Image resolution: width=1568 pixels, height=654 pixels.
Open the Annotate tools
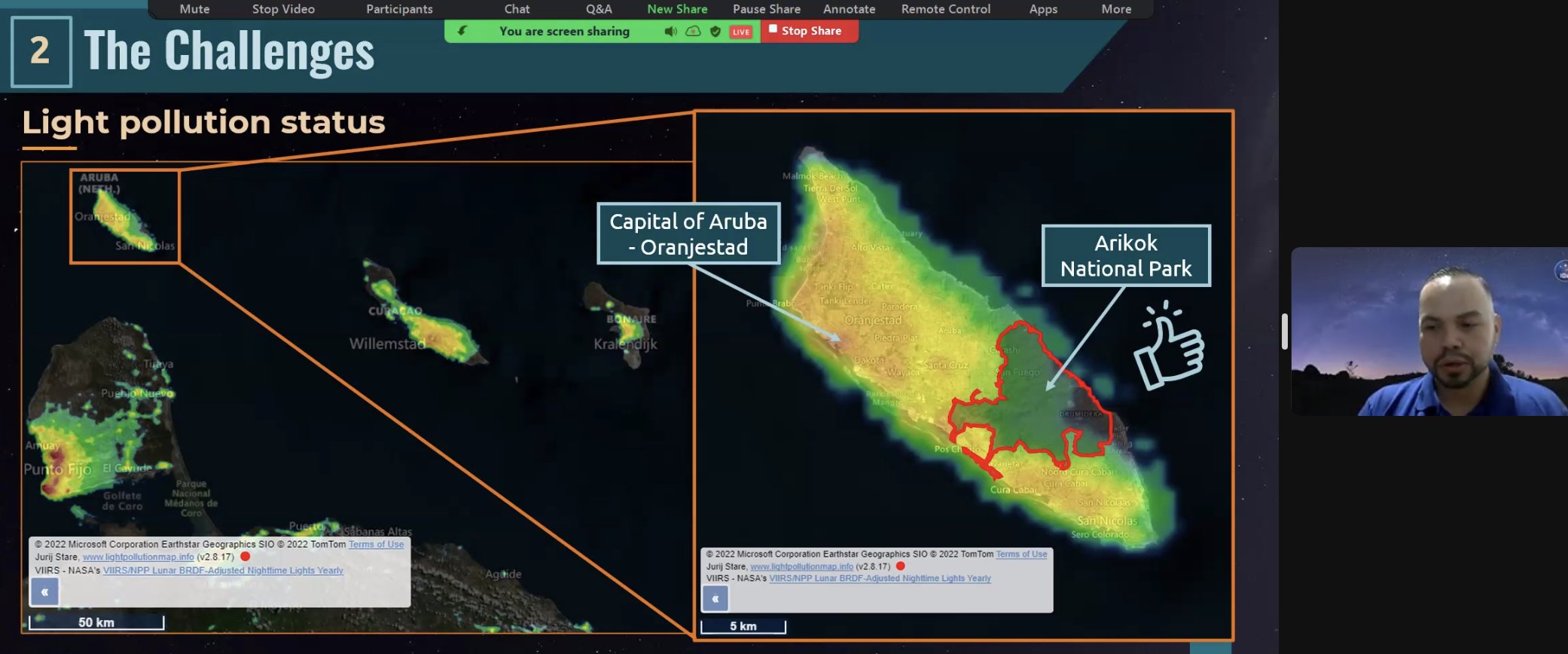click(849, 9)
